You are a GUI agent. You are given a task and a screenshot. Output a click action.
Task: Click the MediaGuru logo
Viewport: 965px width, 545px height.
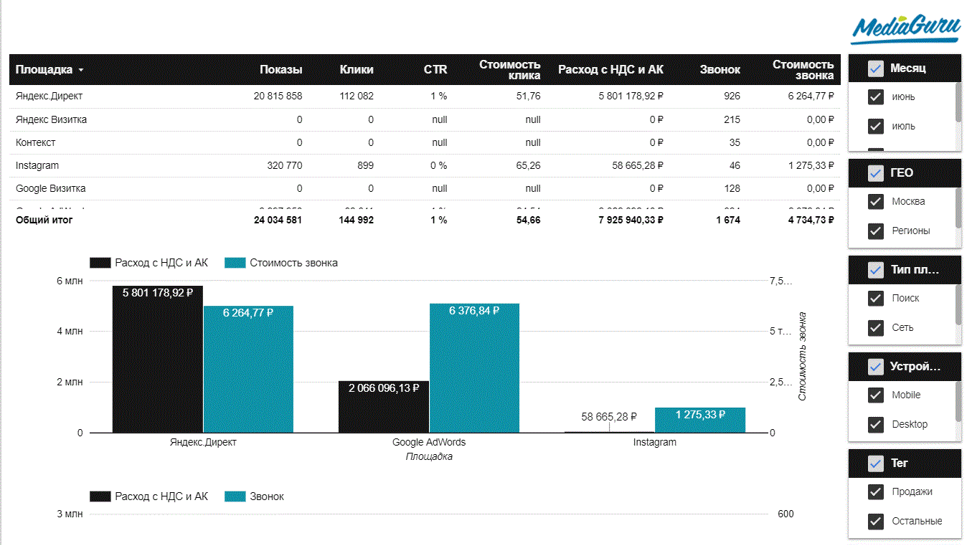click(x=905, y=27)
